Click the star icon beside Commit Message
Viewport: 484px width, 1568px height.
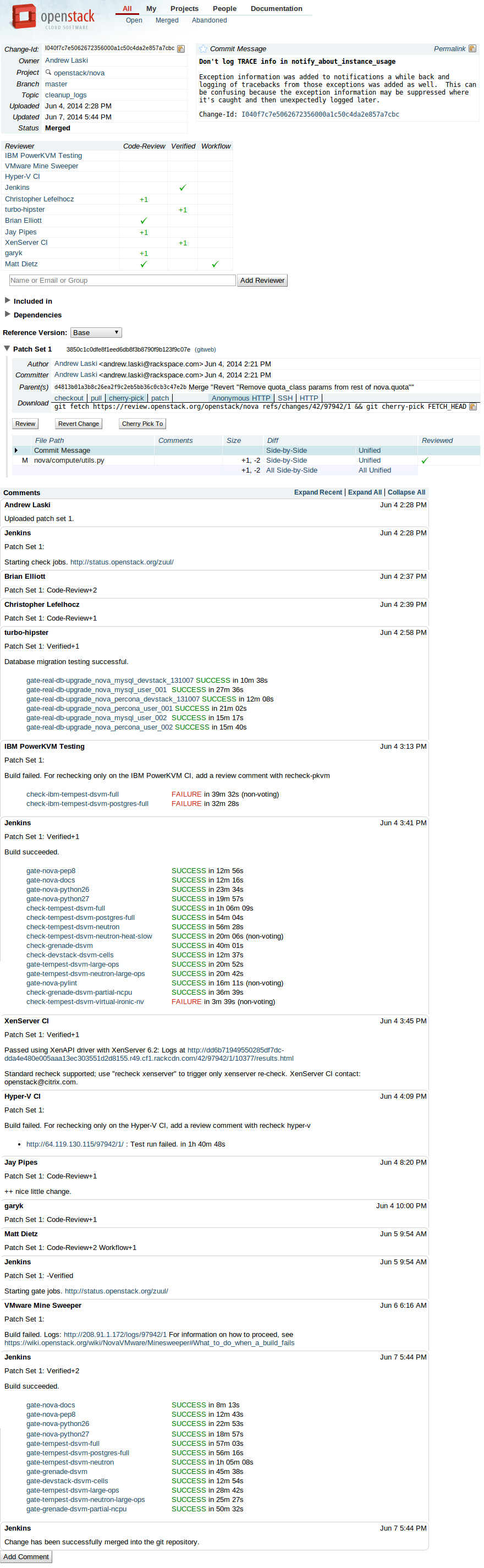tap(204, 49)
